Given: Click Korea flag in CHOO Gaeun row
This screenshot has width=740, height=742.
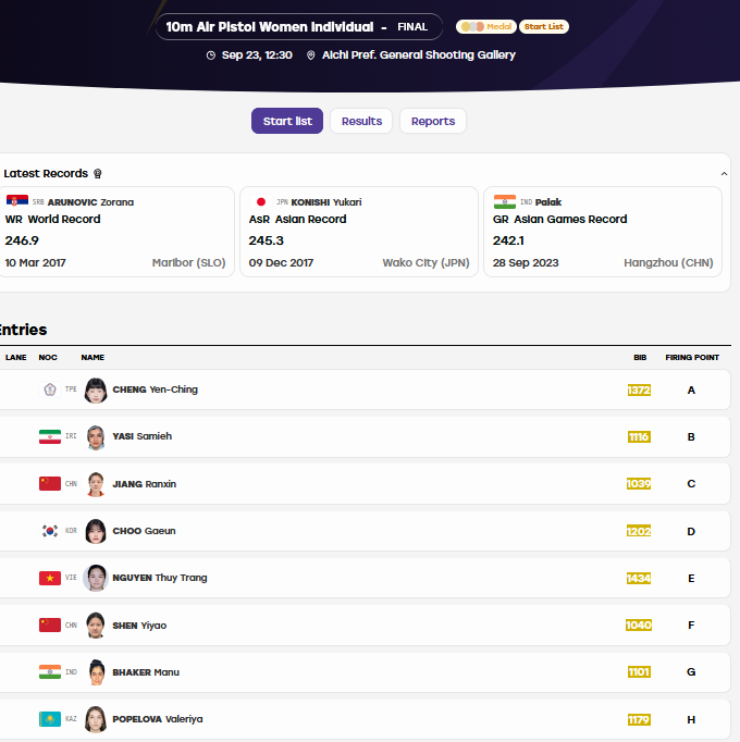Looking at the screenshot, I should (x=50, y=531).
